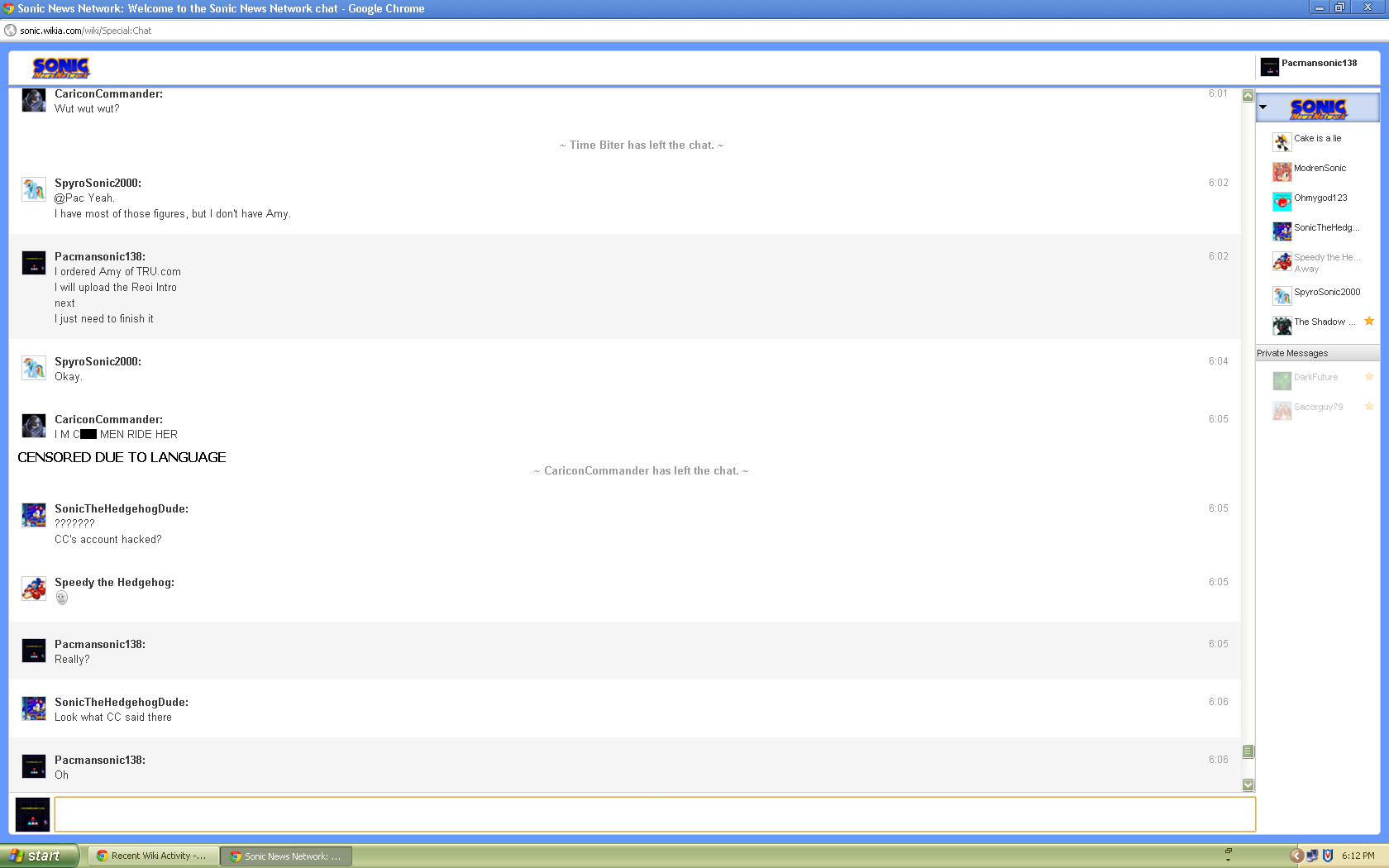The image size is (1389, 868).
Task: Open the Windows Start menu
Action: pyautogui.click(x=39, y=856)
